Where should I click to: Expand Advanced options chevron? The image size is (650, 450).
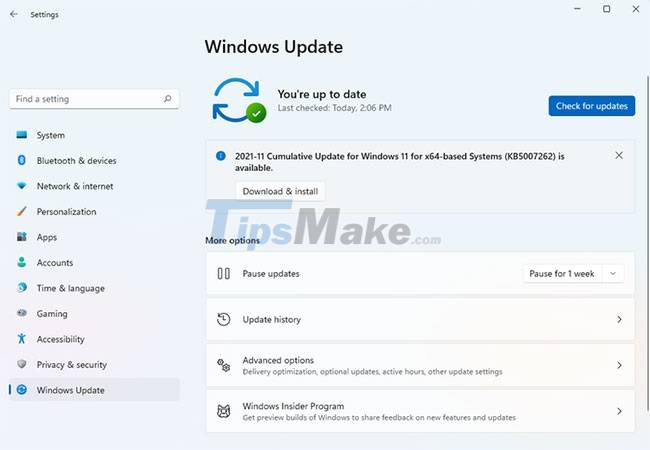click(619, 365)
